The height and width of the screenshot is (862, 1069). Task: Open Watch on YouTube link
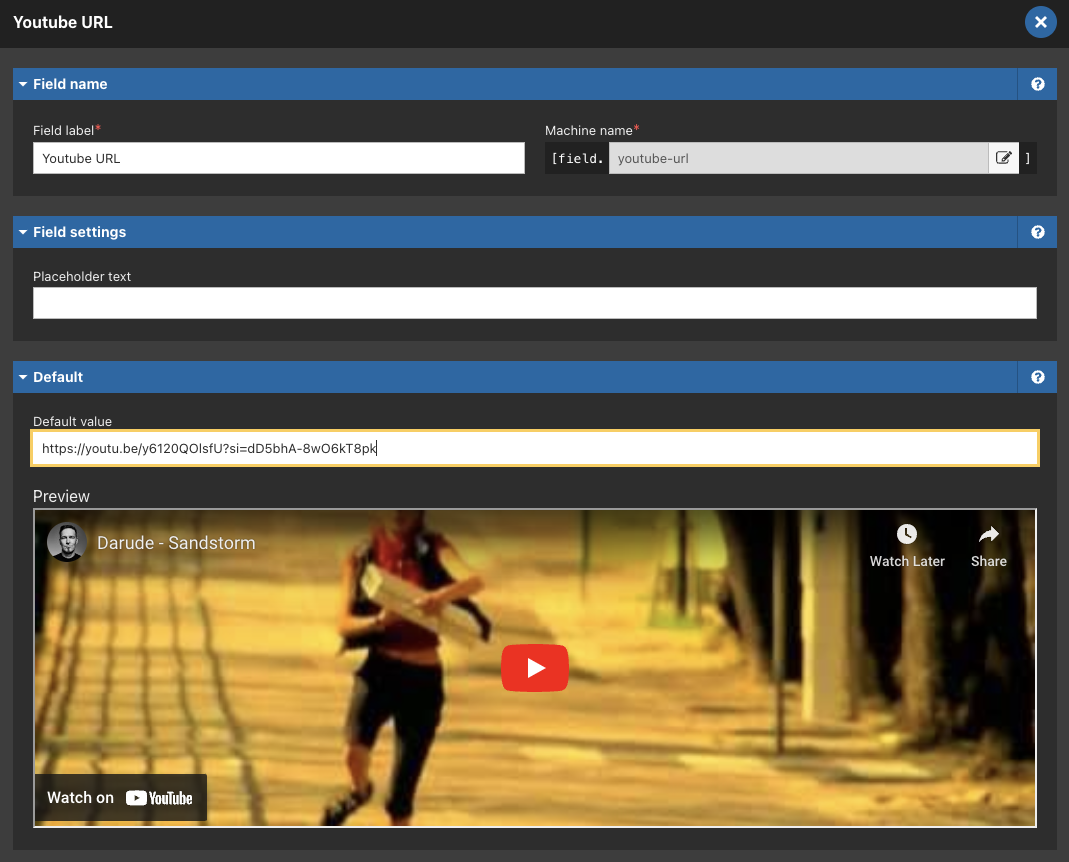120,798
